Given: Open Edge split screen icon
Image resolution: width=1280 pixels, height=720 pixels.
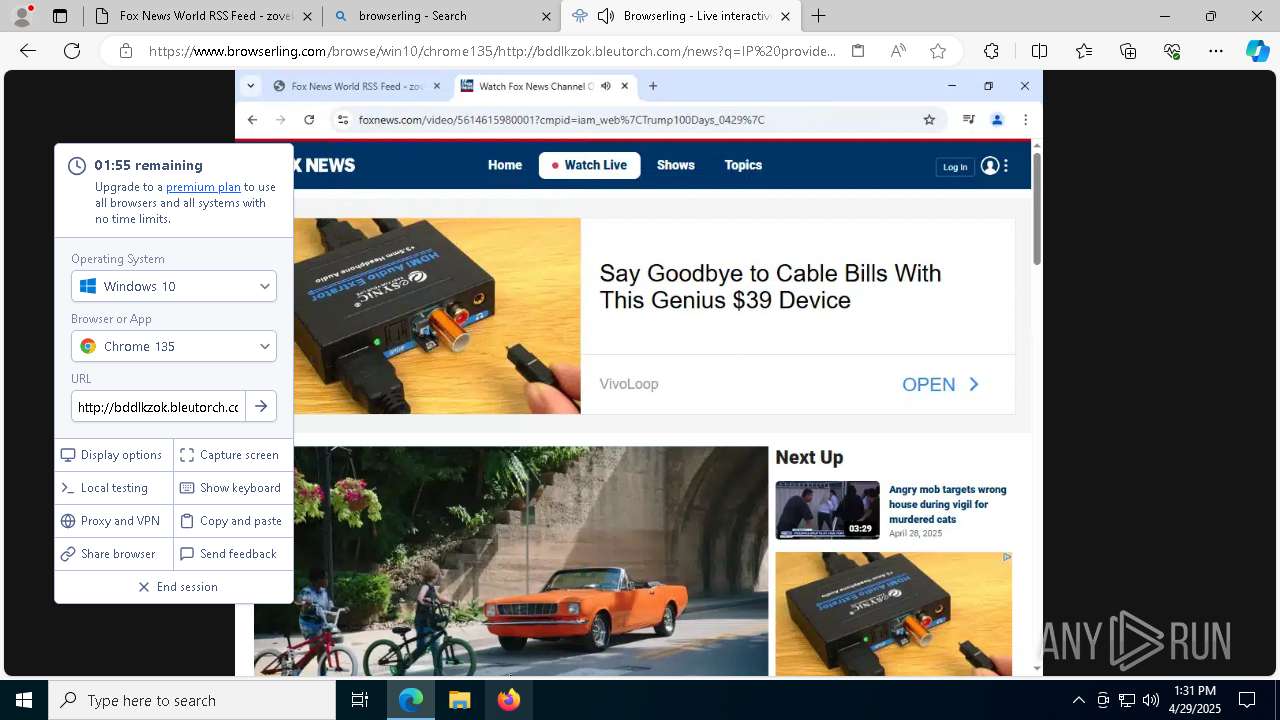Looking at the screenshot, I should (x=1039, y=51).
